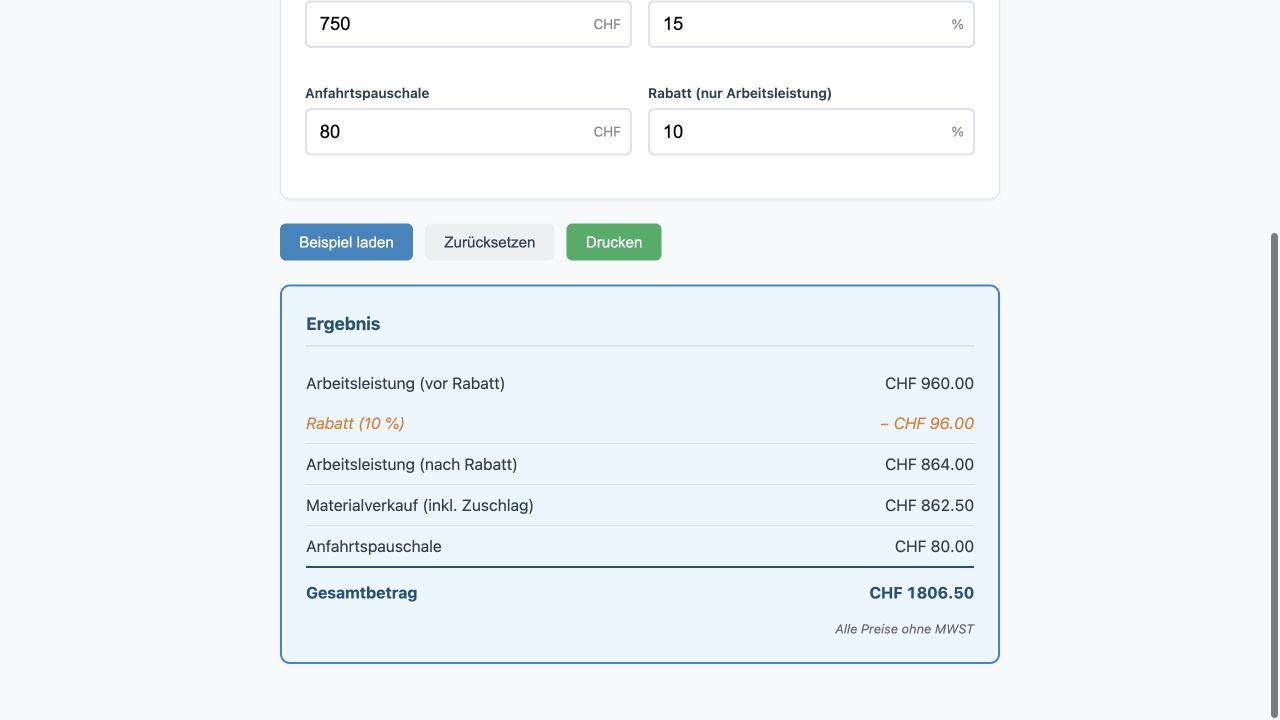Click the Anfahrtspauschale row in Ergebnis
1280x720 pixels.
point(640,547)
